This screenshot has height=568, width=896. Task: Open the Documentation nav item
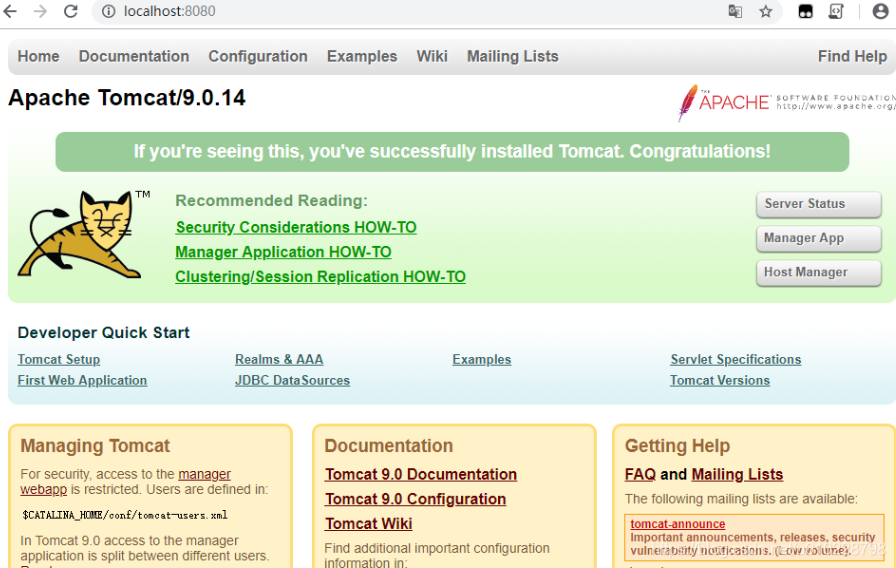134,56
